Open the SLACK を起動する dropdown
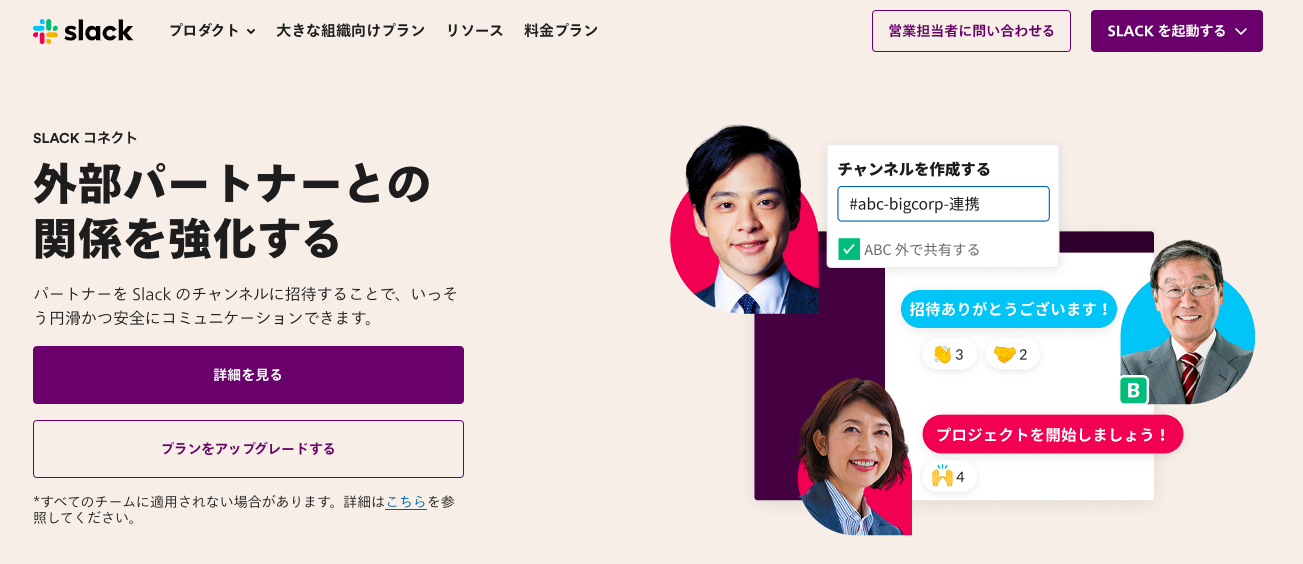This screenshot has height=564, width=1303. tap(1177, 31)
